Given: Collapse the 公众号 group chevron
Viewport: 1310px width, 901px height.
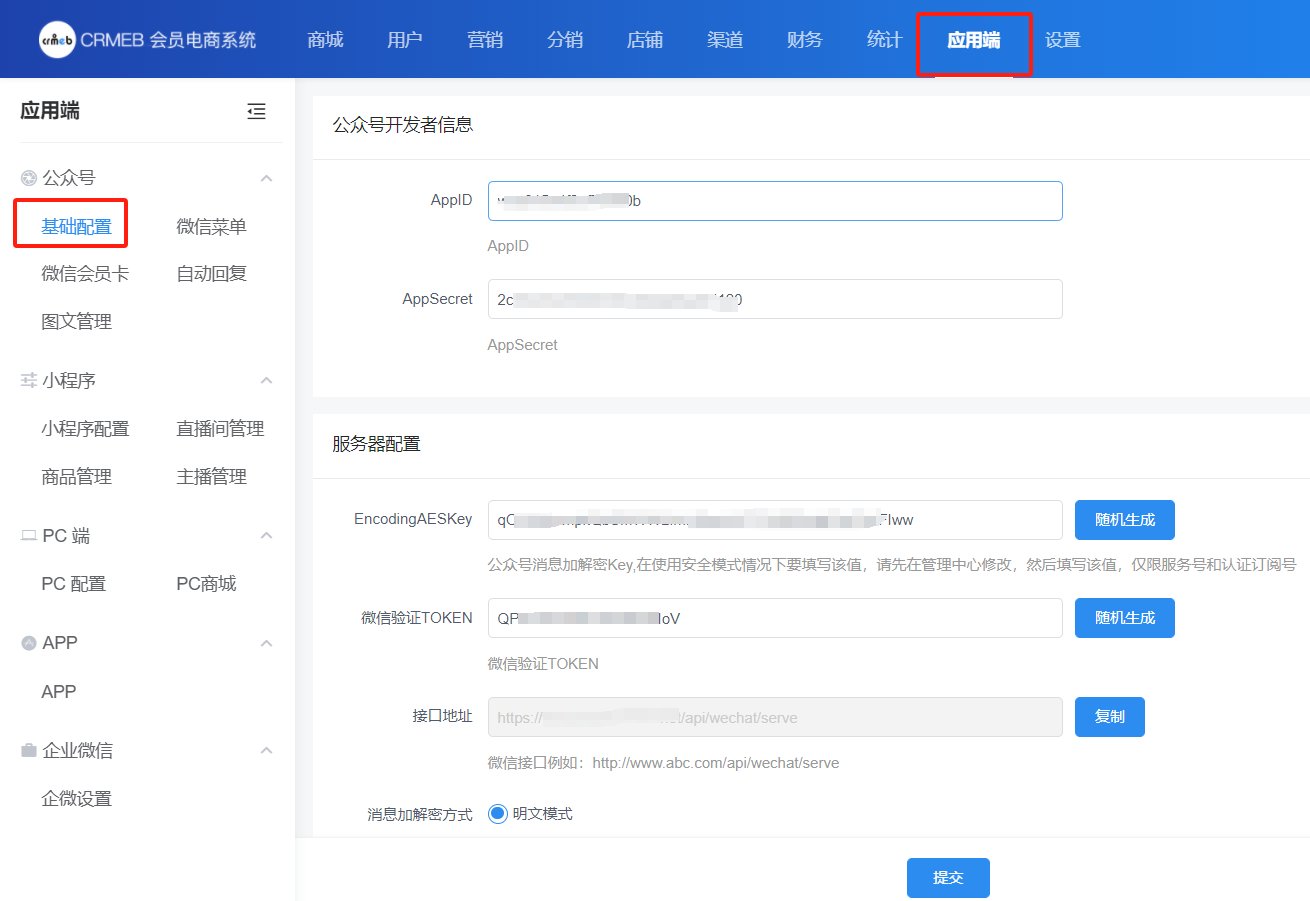Looking at the screenshot, I should (266, 178).
